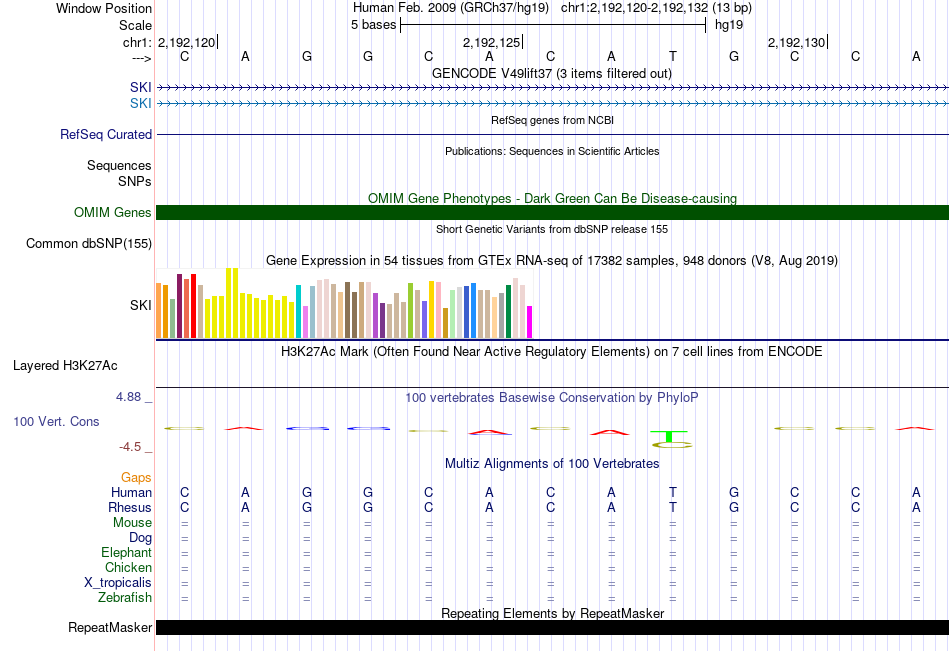Click the dark green OMIM Genes bar

pos(552,212)
